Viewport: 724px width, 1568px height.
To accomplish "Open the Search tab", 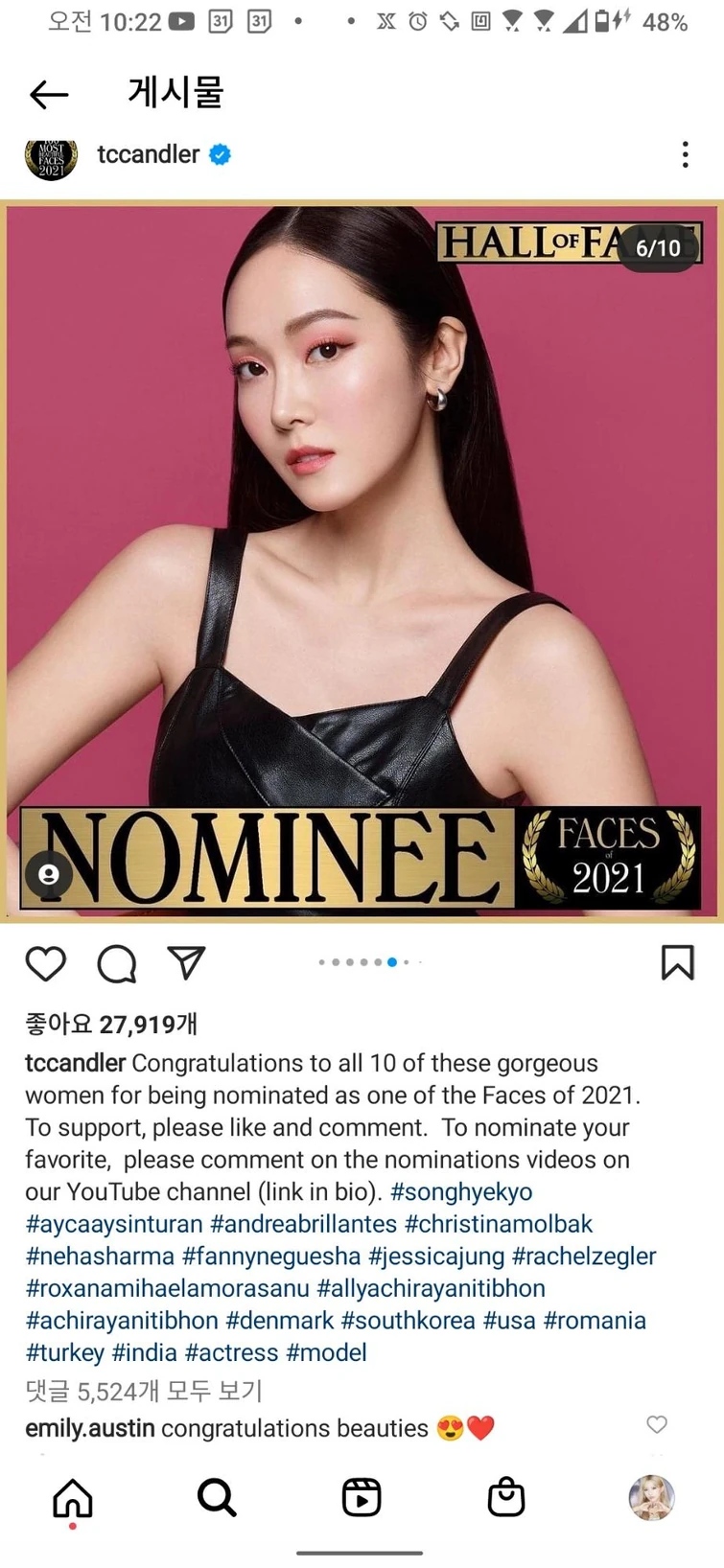I will click(217, 1497).
